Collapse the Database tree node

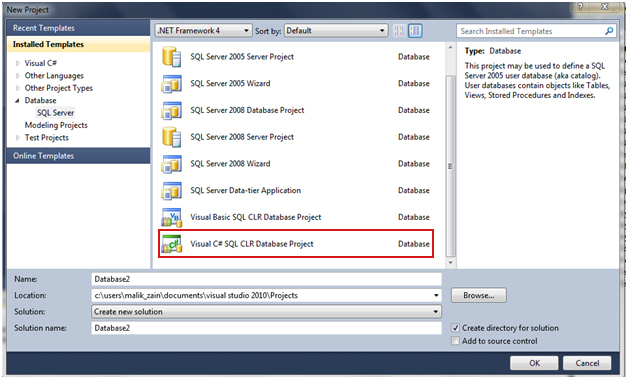(x=18, y=101)
